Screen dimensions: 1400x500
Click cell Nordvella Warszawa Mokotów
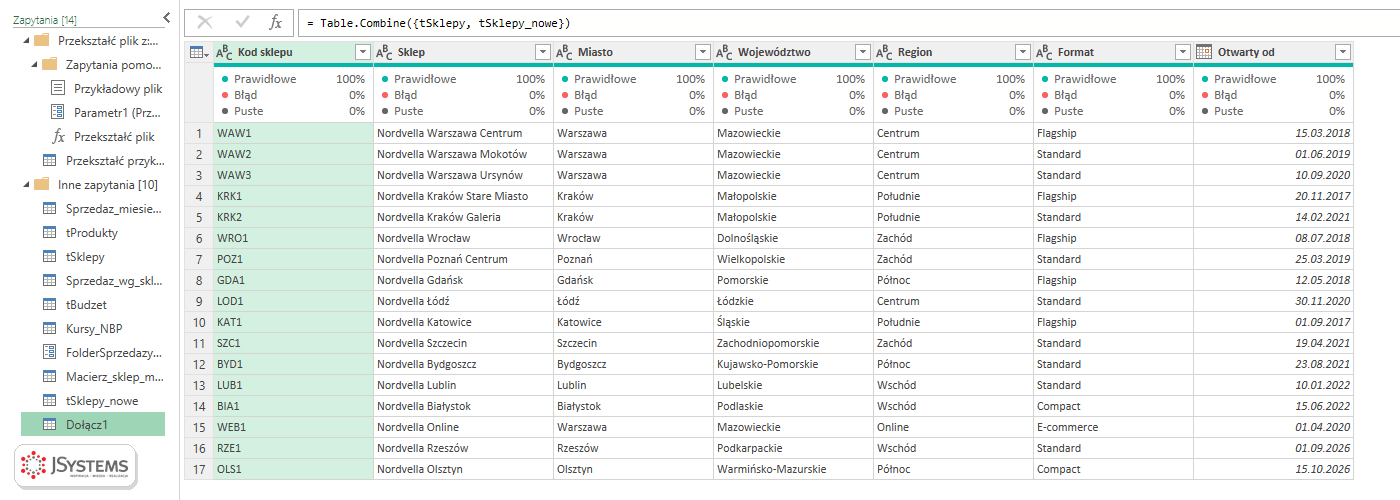(x=463, y=154)
